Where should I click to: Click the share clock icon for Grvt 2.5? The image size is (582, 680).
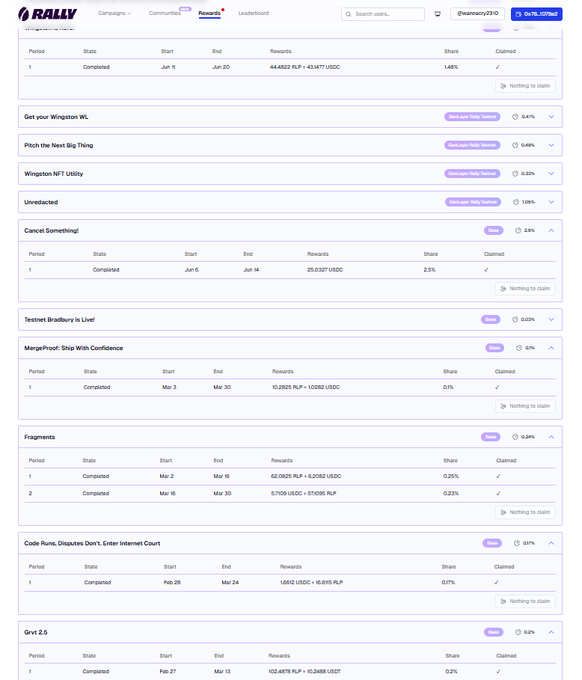518,632
